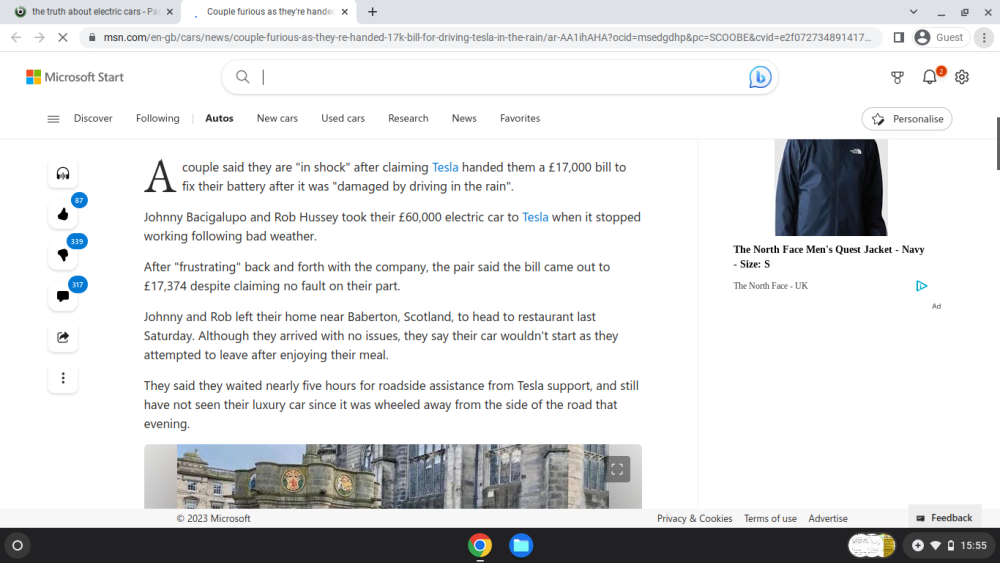
Task: Click first Tesla link in article
Action: pyautogui.click(x=445, y=167)
